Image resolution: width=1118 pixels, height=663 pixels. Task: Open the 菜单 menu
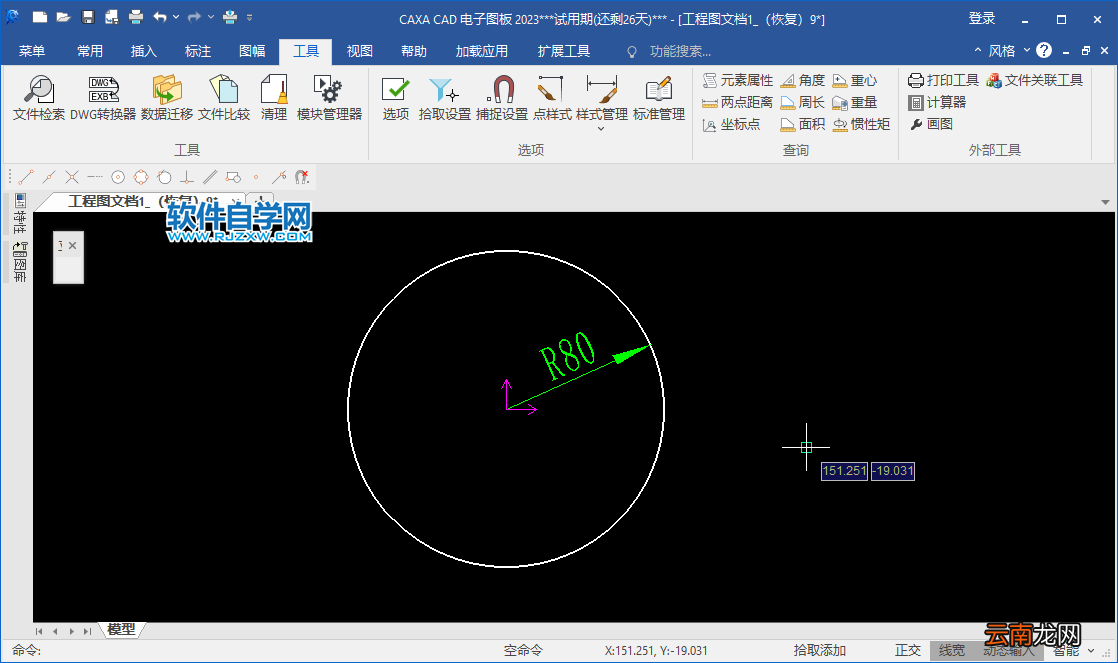31,51
